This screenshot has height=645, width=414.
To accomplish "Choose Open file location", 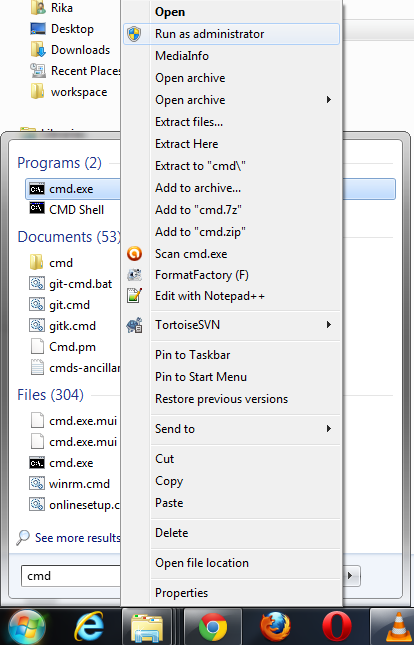I will coord(202,563).
